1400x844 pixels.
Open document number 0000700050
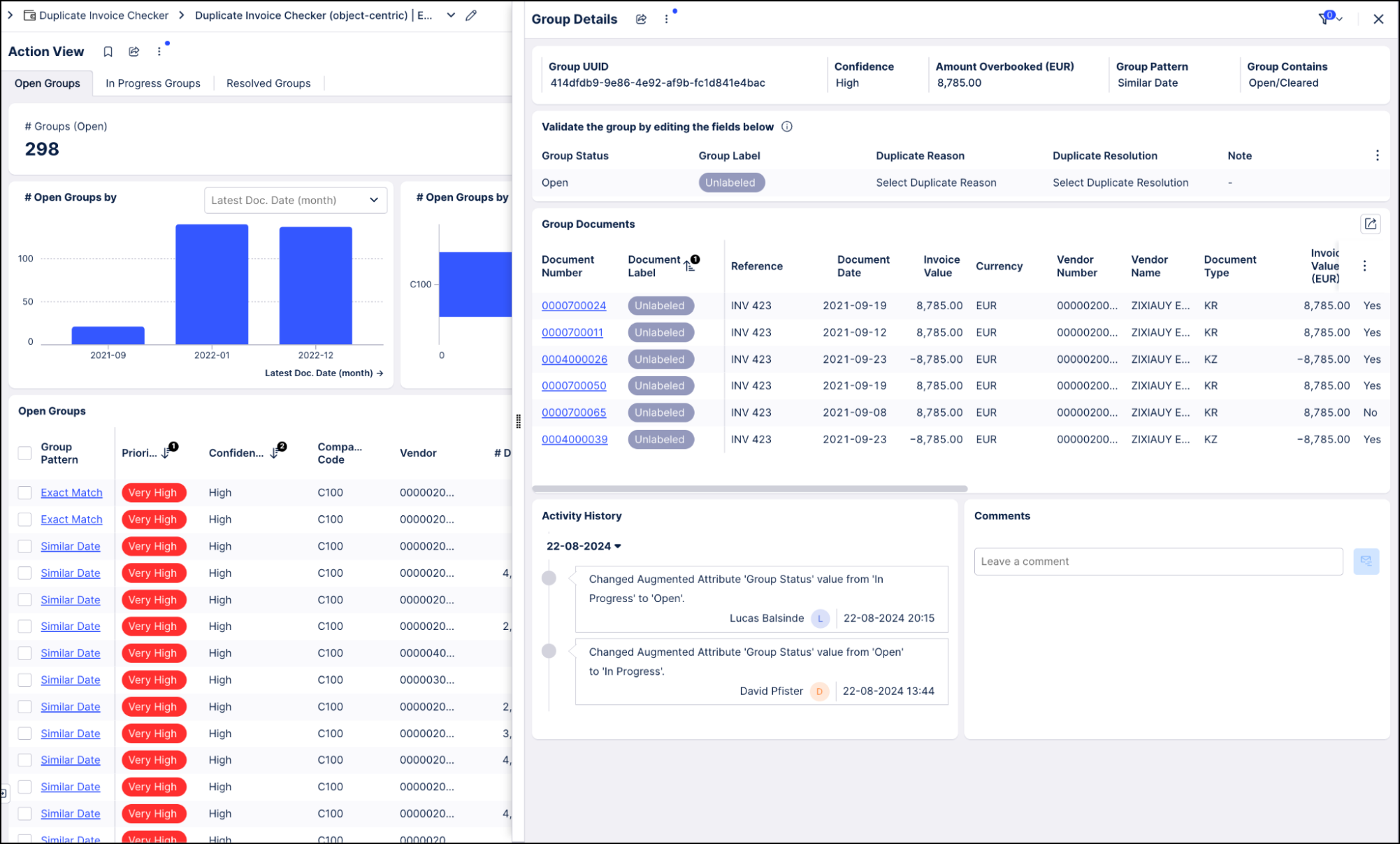[x=574, y=386]
